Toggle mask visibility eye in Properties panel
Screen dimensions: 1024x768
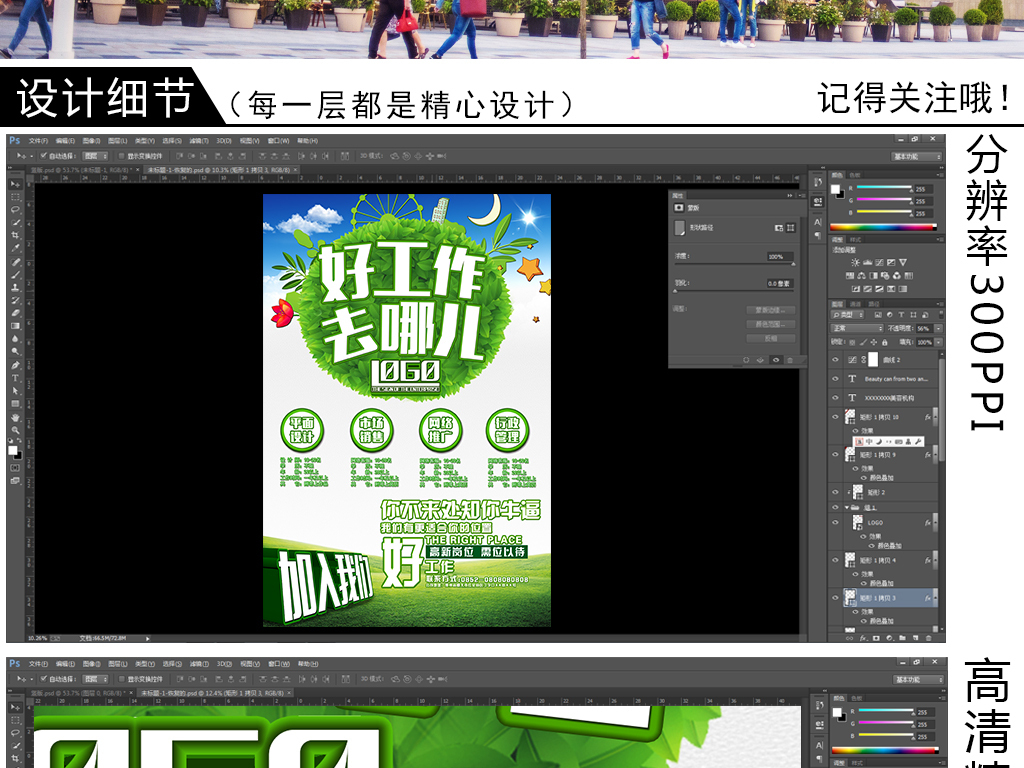[x=776, y=360]
